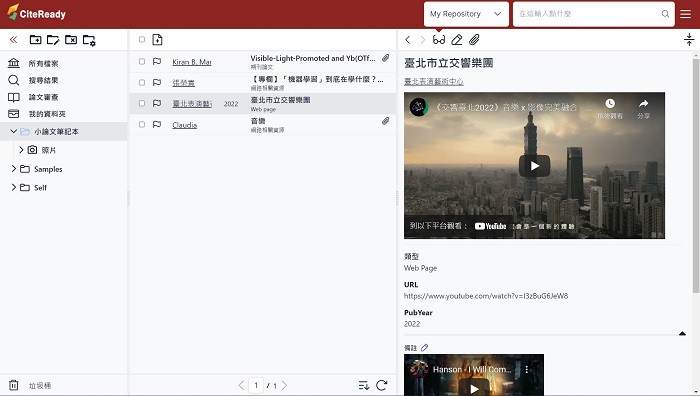Click the import document icon above list

[x=157, y=40]
